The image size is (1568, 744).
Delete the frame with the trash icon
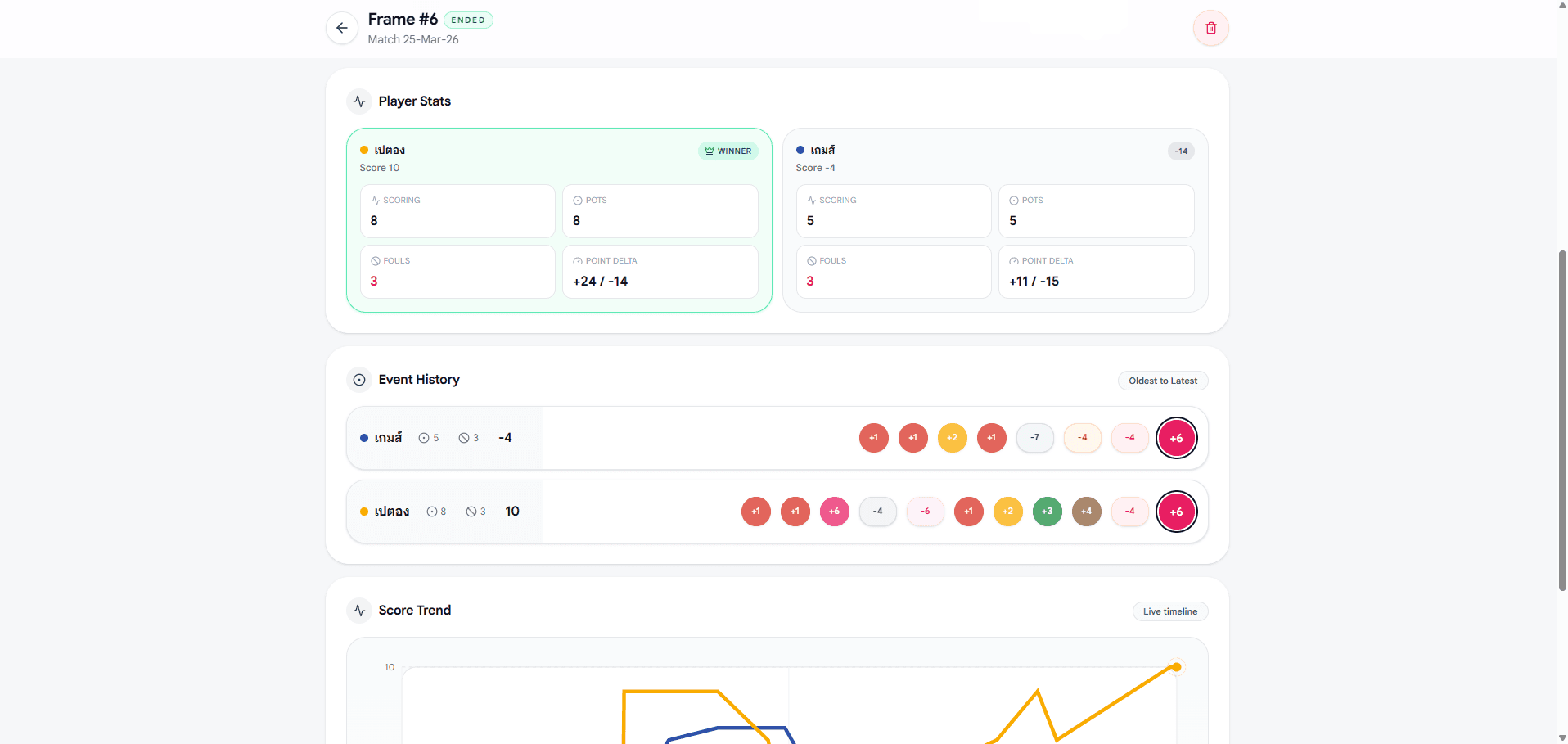coord(1210,28)
